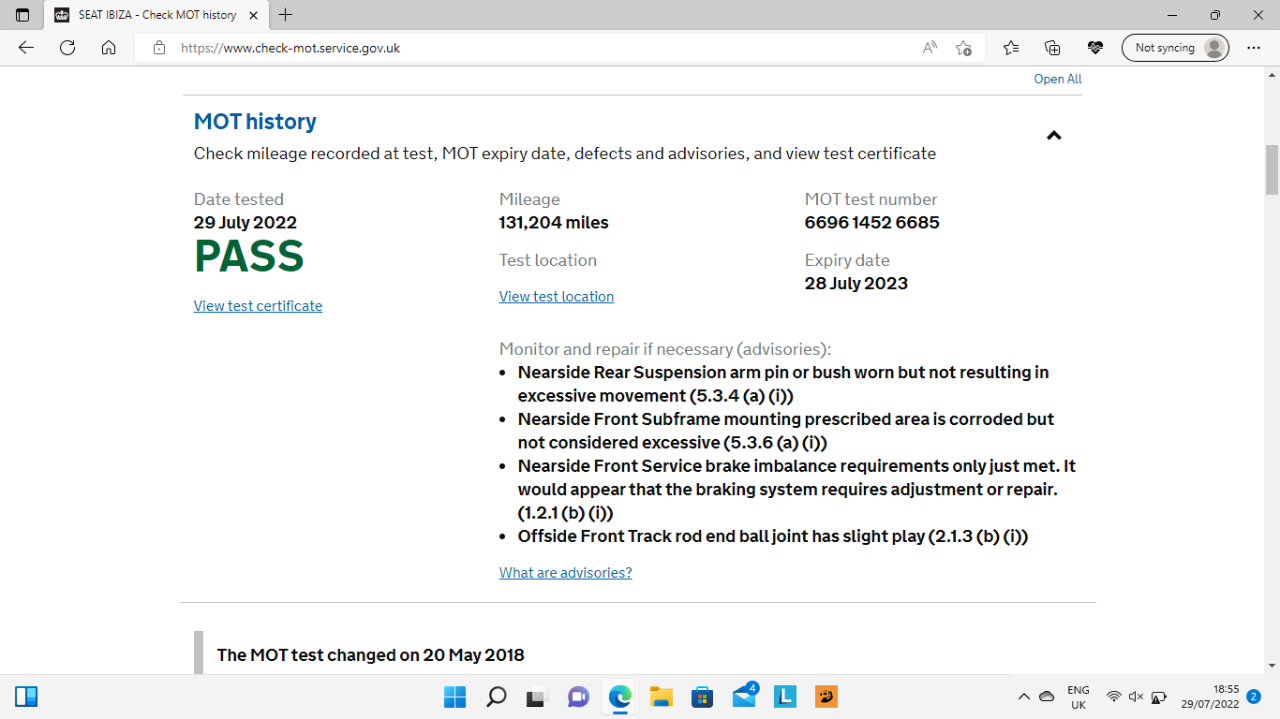Open the Wi-Fi network tray icon
Screen dimensions: 1280x719
pos(1114,697)
